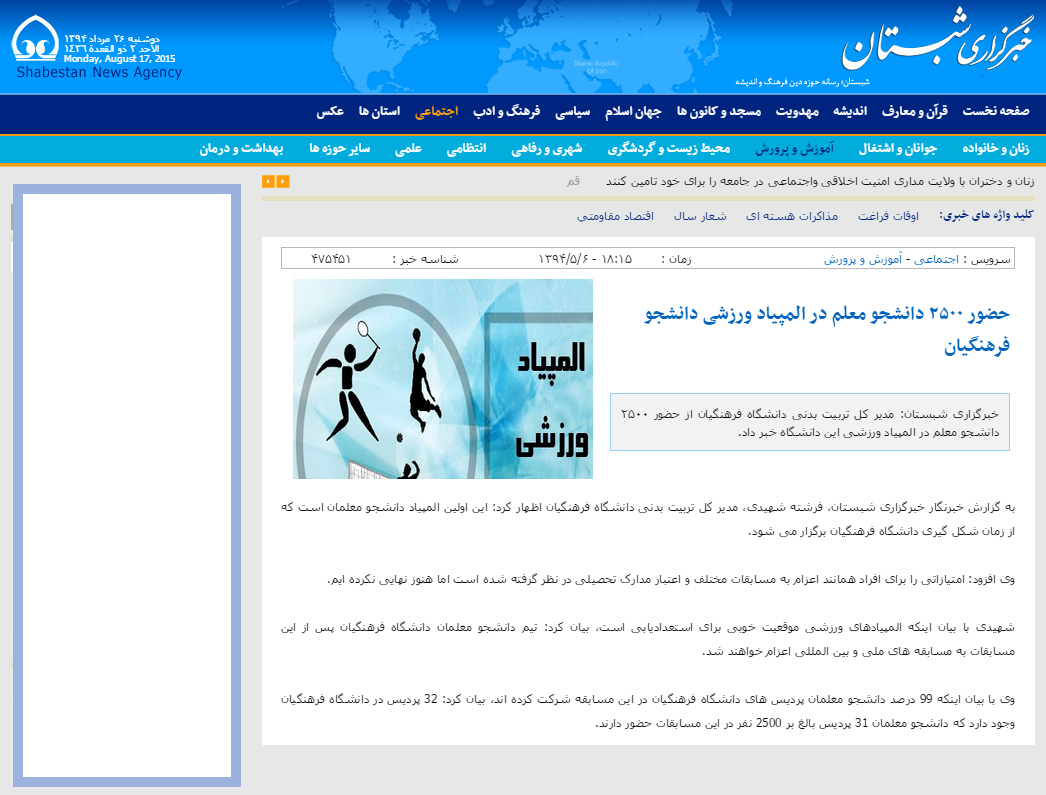Click the next (right) news ticker arrow
This screenshot has width=1046, height=795.
[283, 181]
